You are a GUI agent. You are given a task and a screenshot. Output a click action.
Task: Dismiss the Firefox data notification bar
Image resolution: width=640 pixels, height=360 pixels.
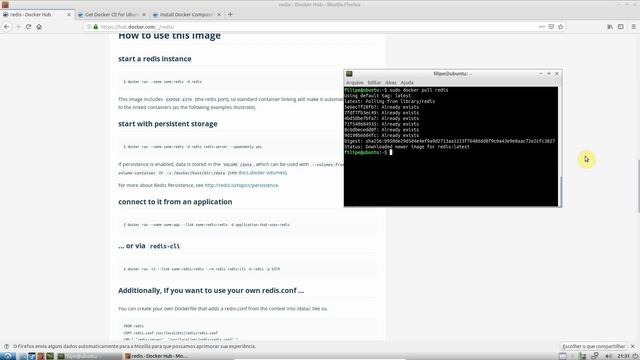633,346
